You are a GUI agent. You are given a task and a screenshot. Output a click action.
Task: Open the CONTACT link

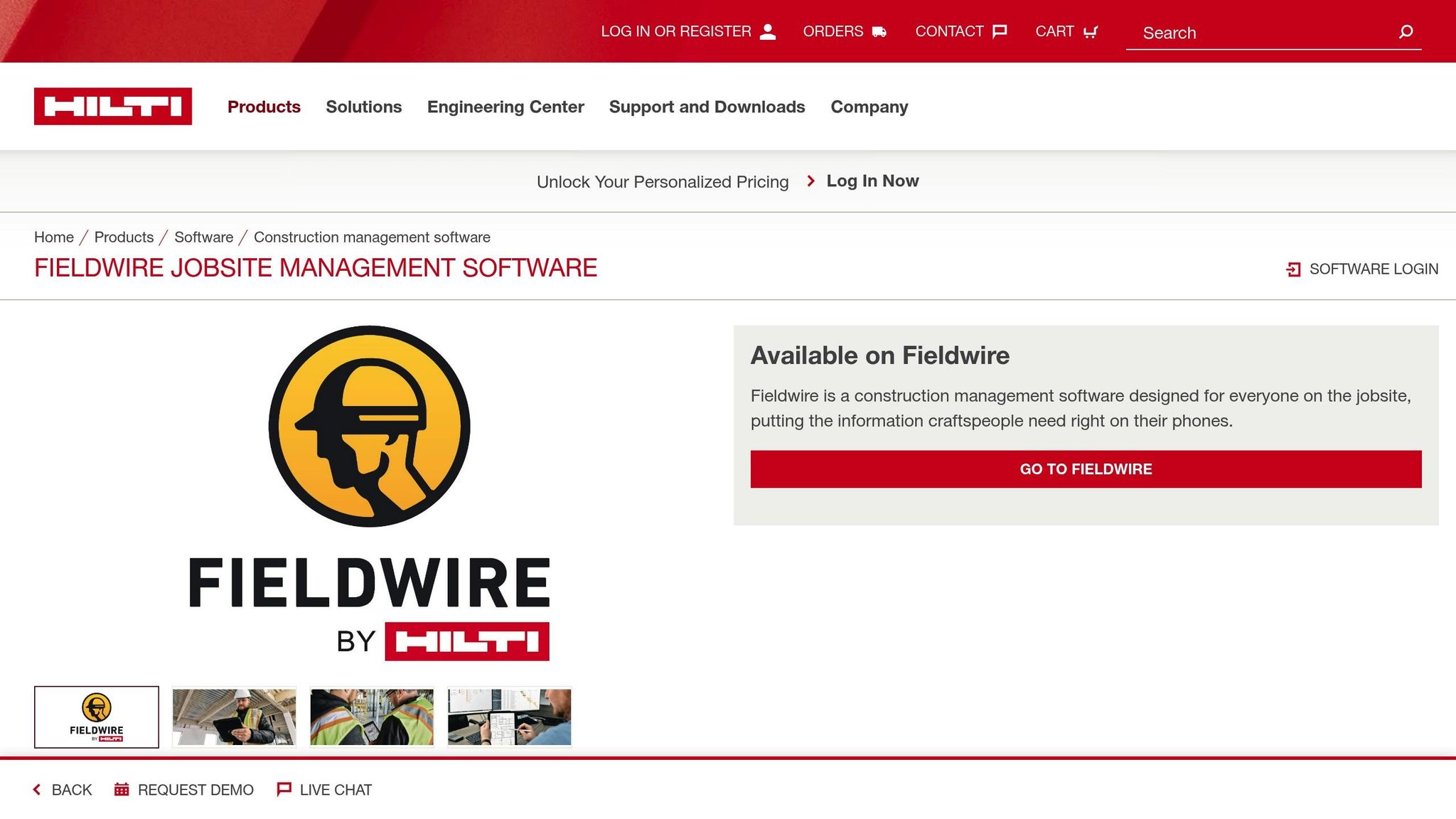click(949, 31)
